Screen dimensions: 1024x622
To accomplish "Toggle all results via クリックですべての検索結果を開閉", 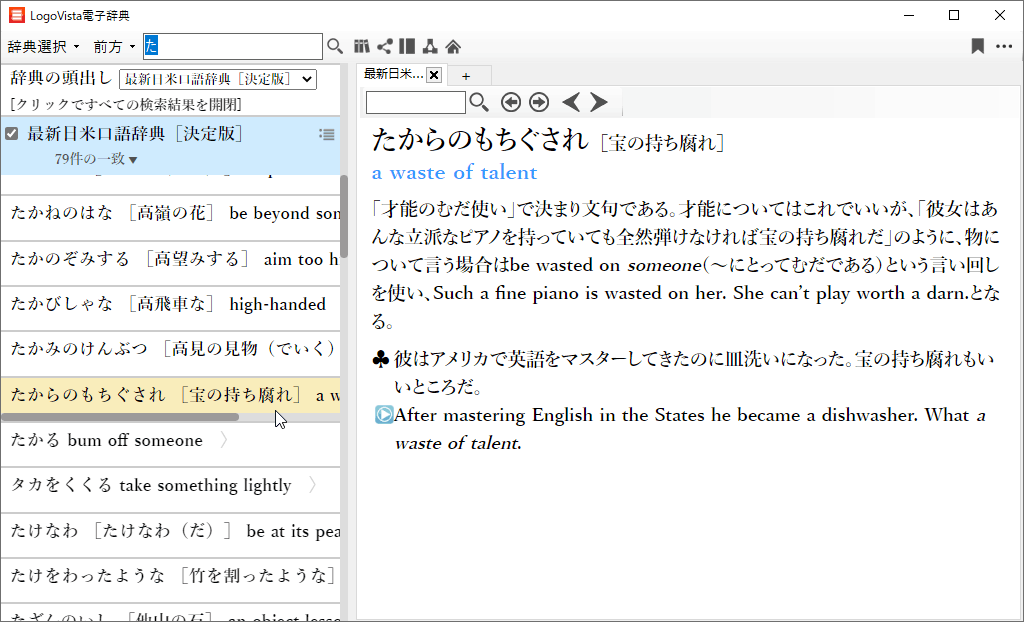I will pyautogui.click(x=124, y=104).
